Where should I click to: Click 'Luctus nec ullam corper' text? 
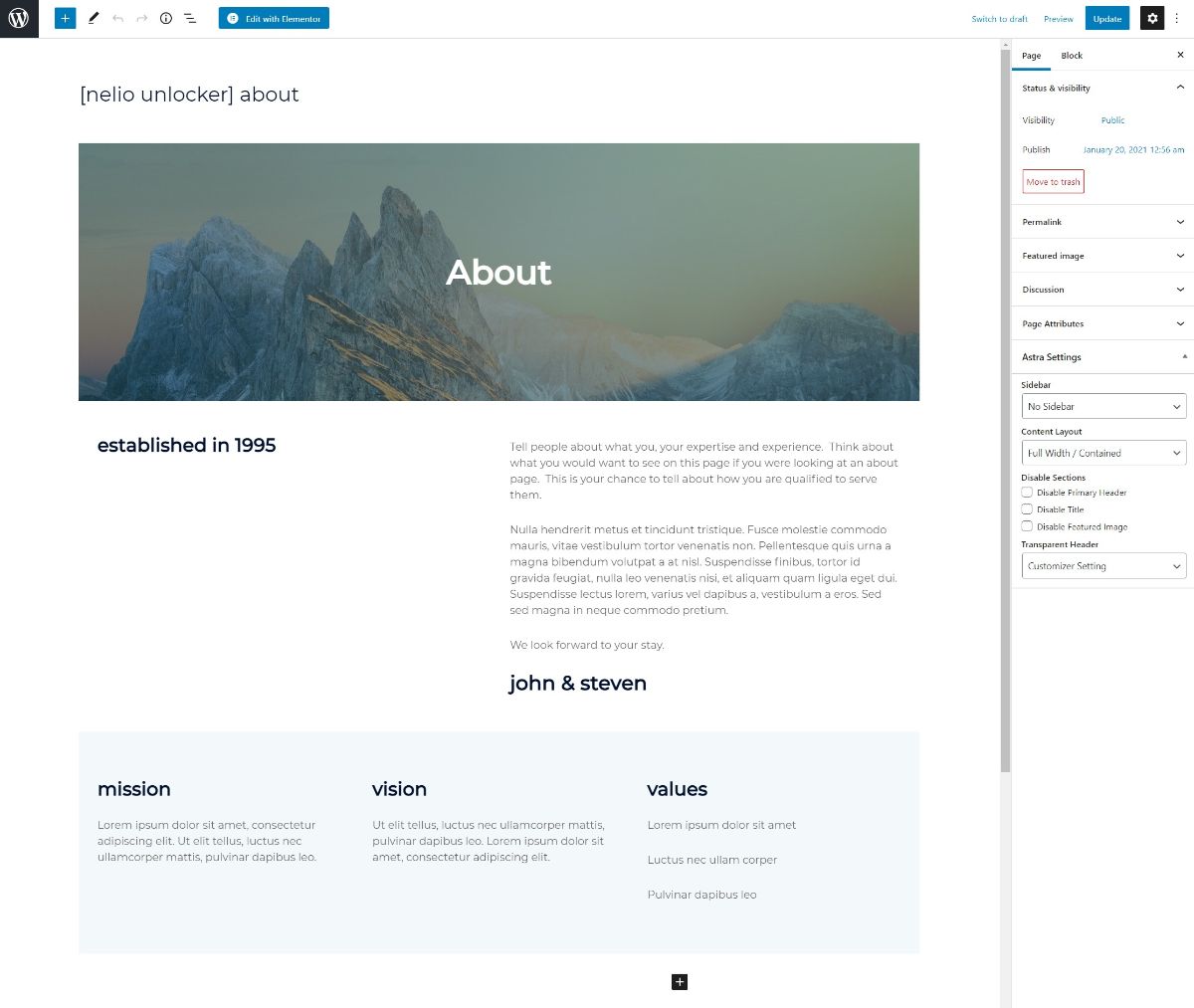(711, 860)
